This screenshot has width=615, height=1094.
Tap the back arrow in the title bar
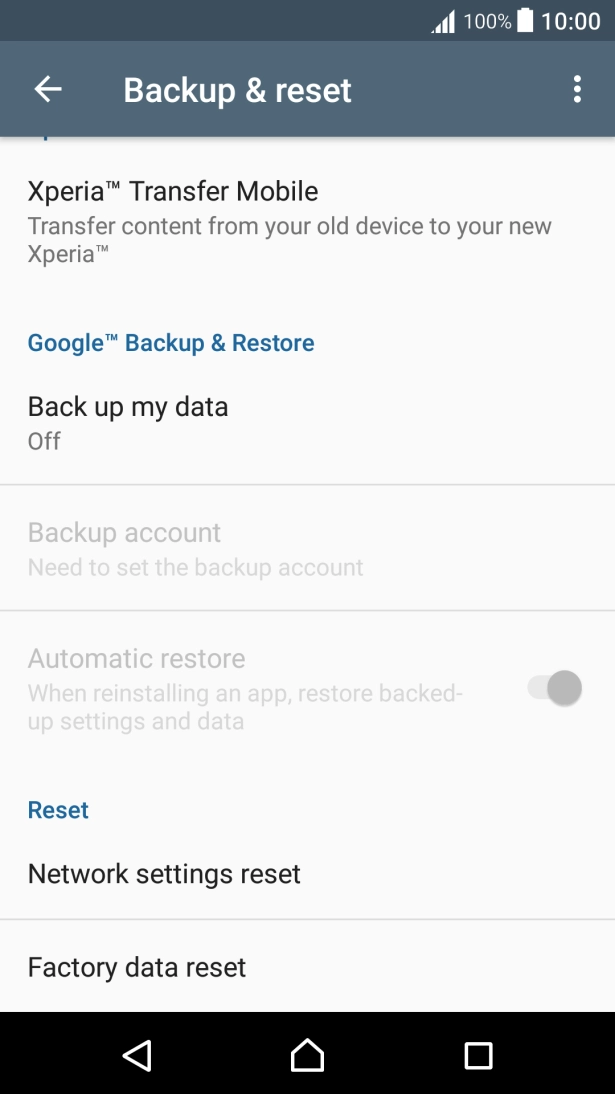47,89
